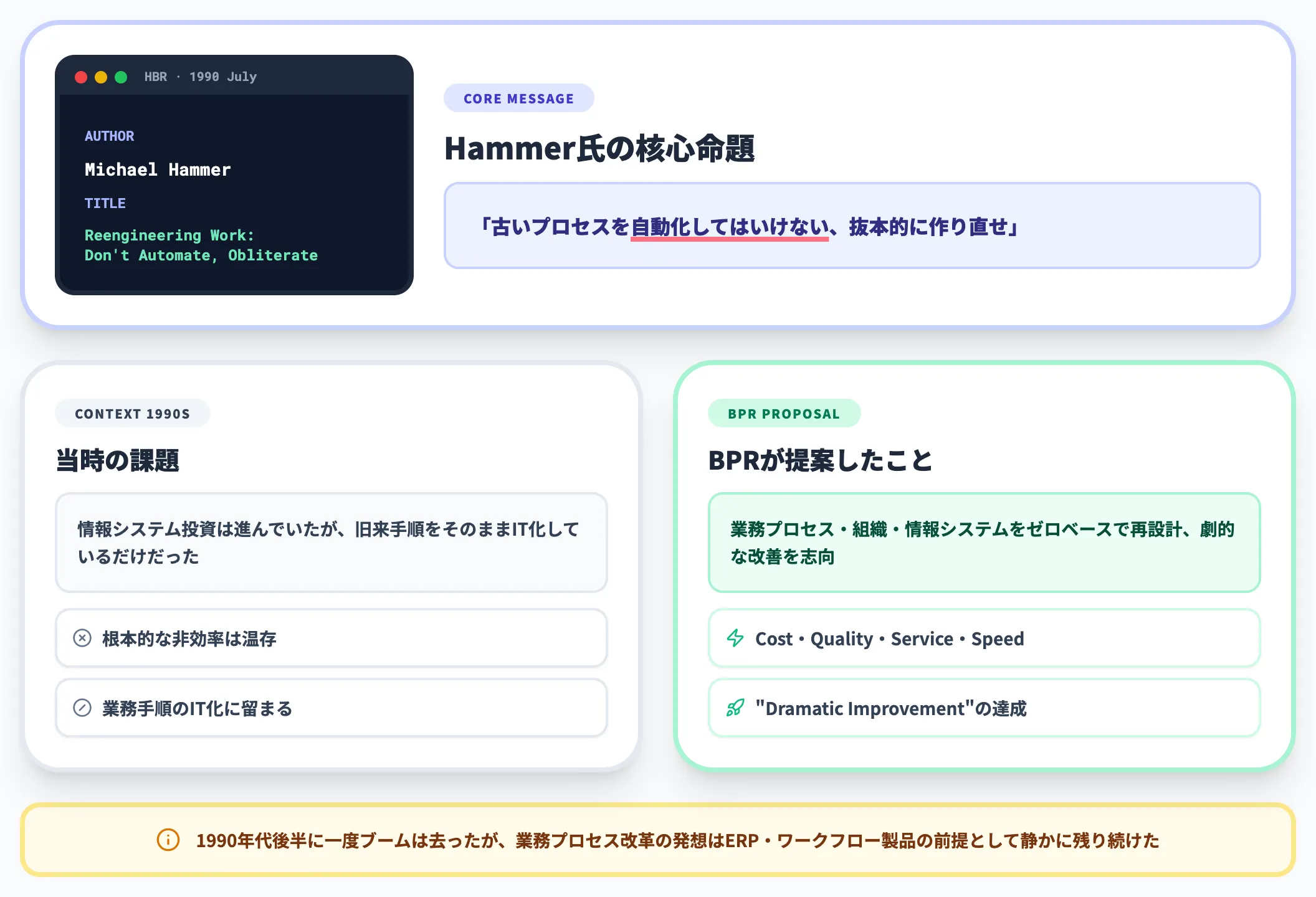Image resolution: width=1316 pixels, height=897 pixels.
Task: Select the CORE MESSAGE badge
Action: point(518,98)
